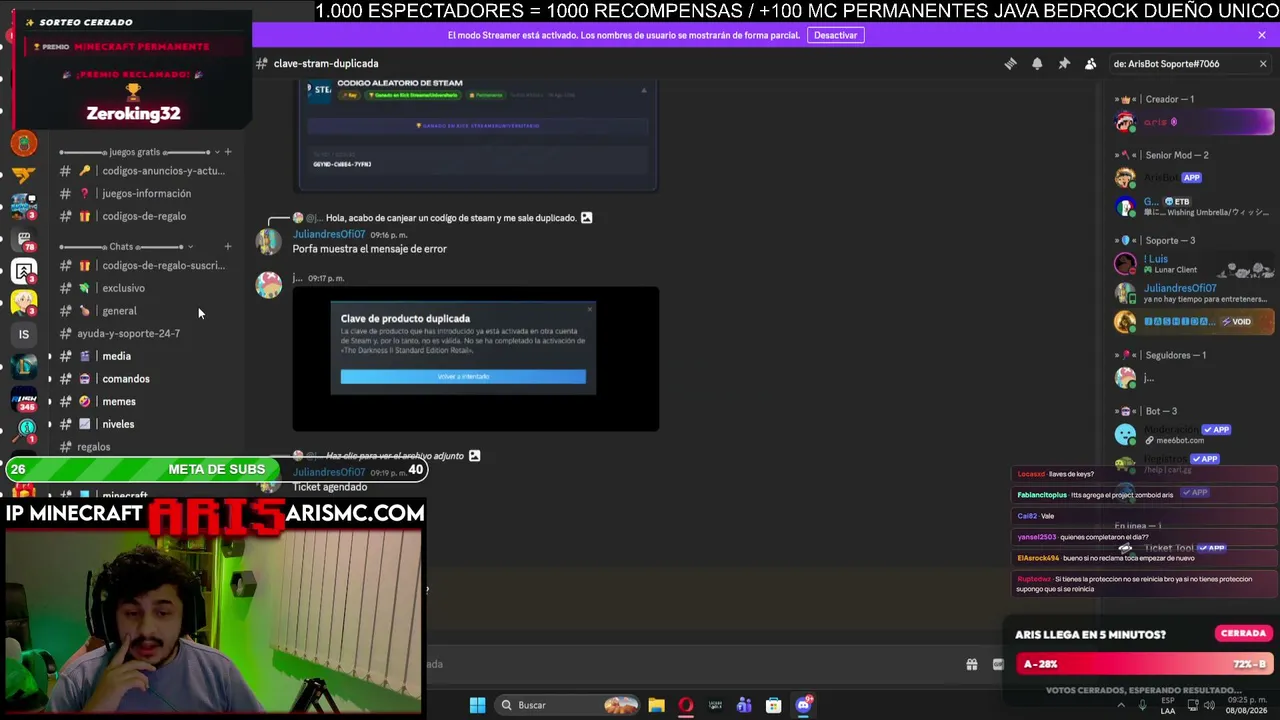Viewport: 1280px width, 720px height.
Task: Open File Explorer from taskbar
Action: (656, 705)
